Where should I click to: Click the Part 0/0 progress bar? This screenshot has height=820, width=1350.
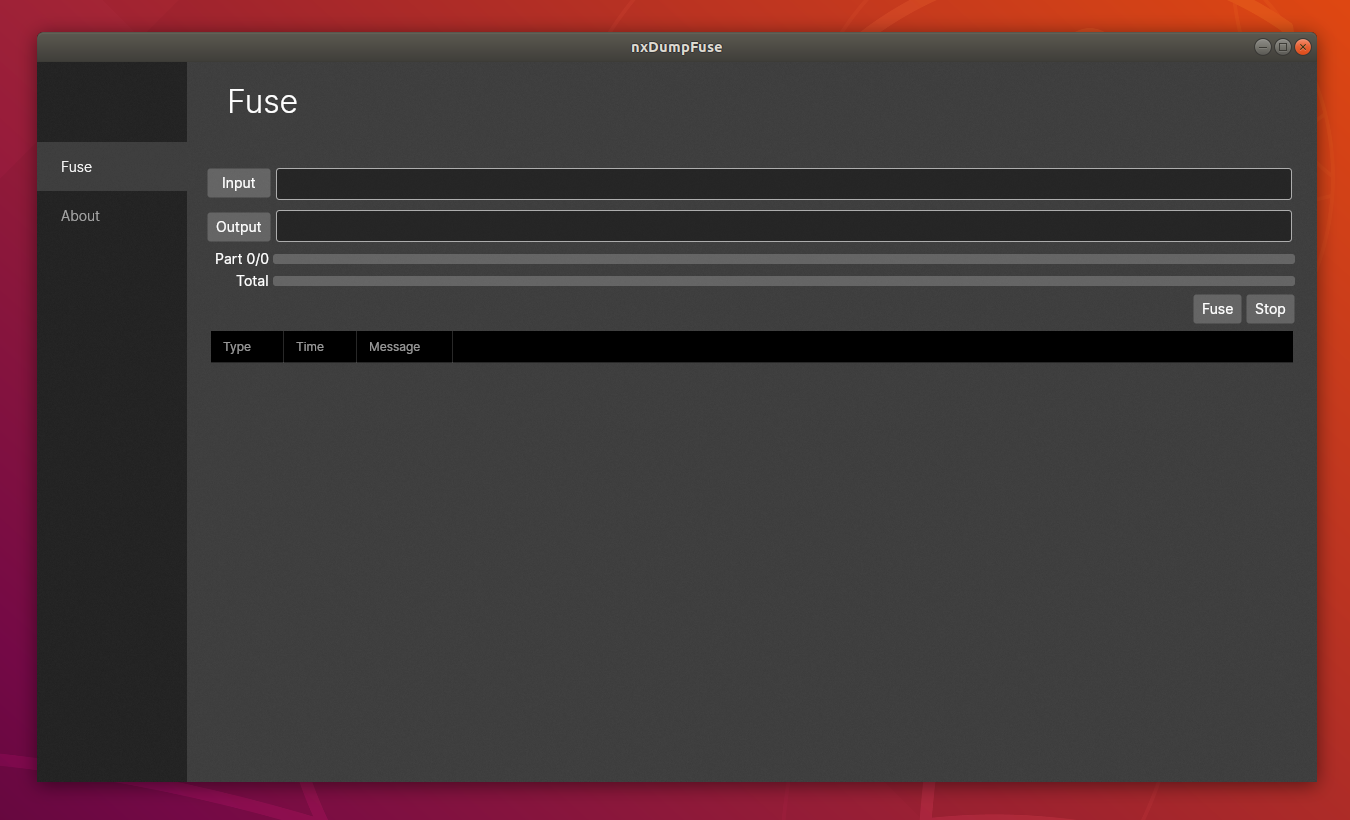click(x=784, y=259)
